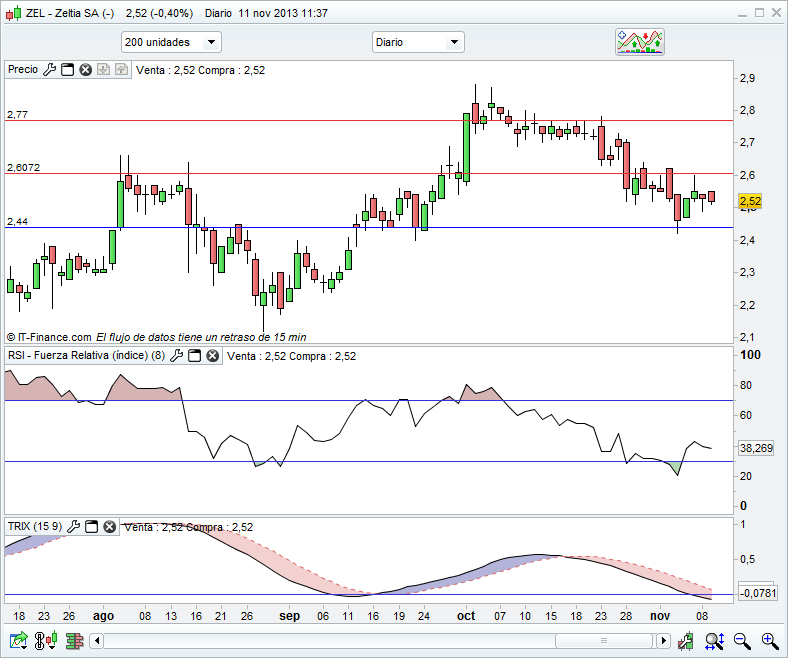Viewport: 788px width, 658px height.
Task: Maximize the Precio price panel
Action: click(x=68, y=70)
